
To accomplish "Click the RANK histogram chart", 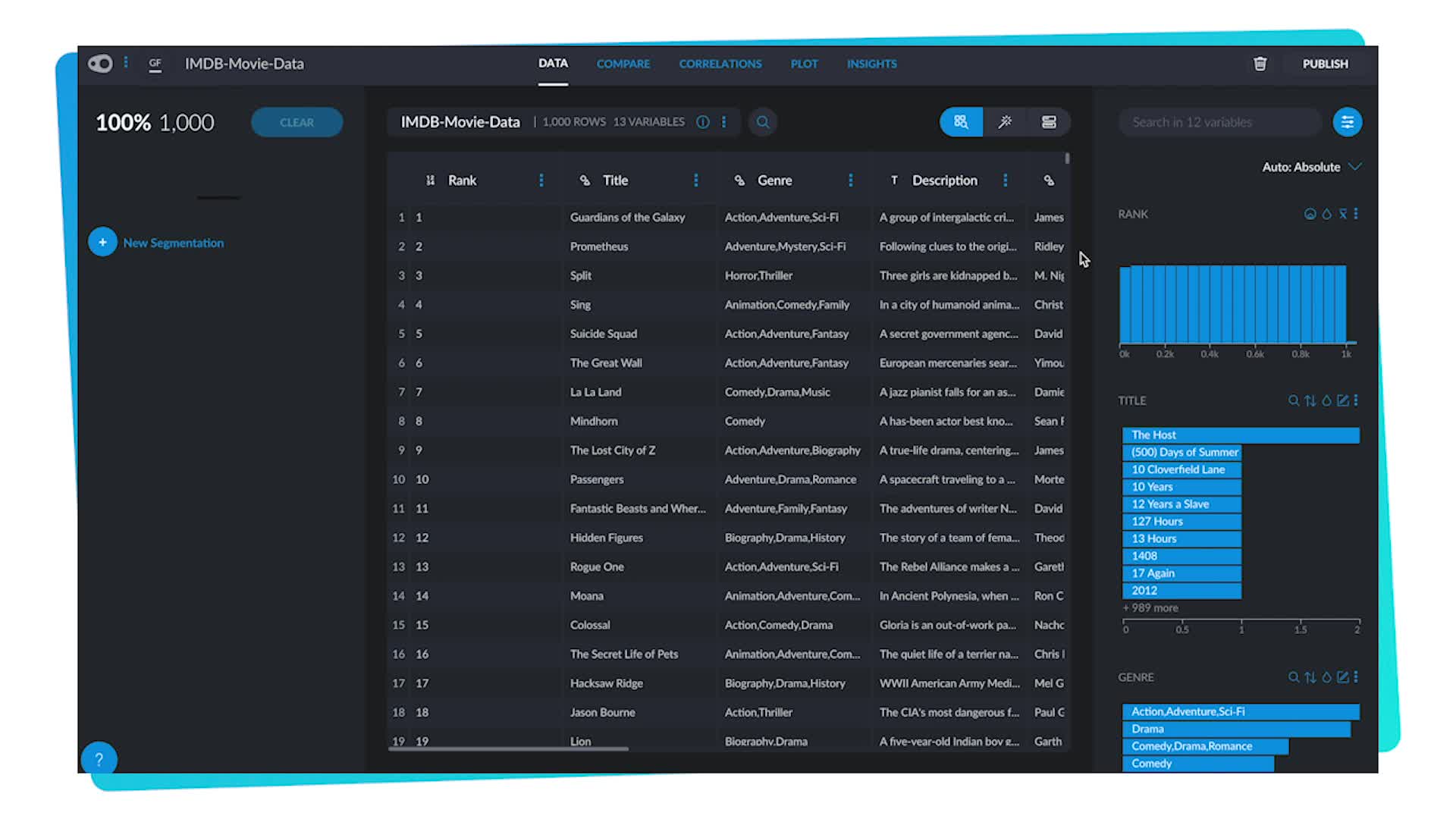I will coord(1236,306).
